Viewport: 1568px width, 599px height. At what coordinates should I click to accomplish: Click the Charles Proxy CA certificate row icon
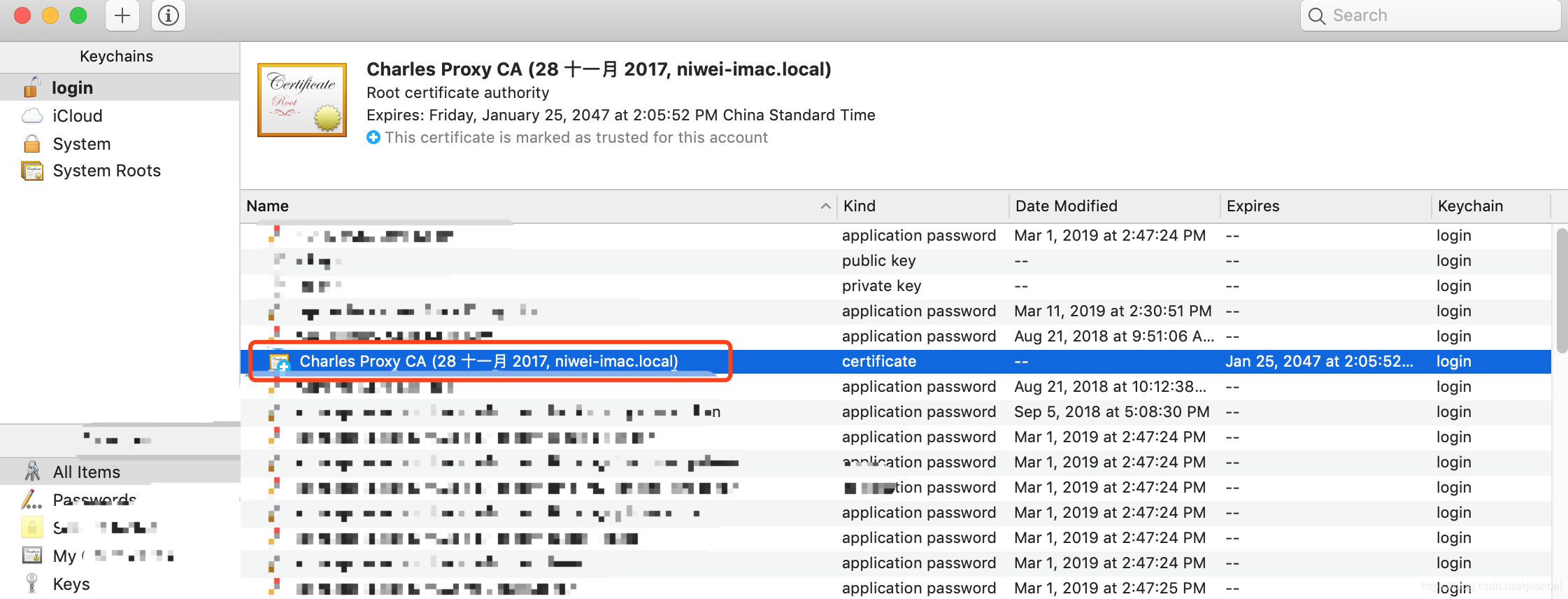pos(280,362)
